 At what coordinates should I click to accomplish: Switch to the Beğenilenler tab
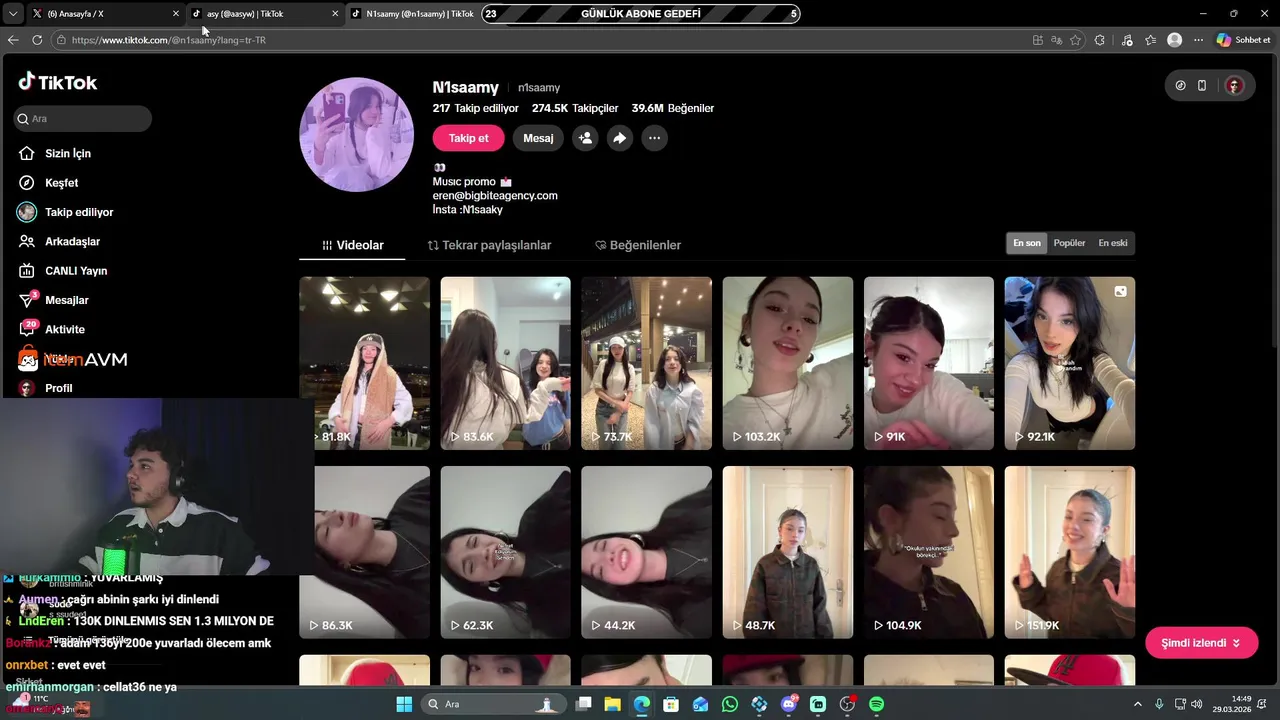pos(638,245)
